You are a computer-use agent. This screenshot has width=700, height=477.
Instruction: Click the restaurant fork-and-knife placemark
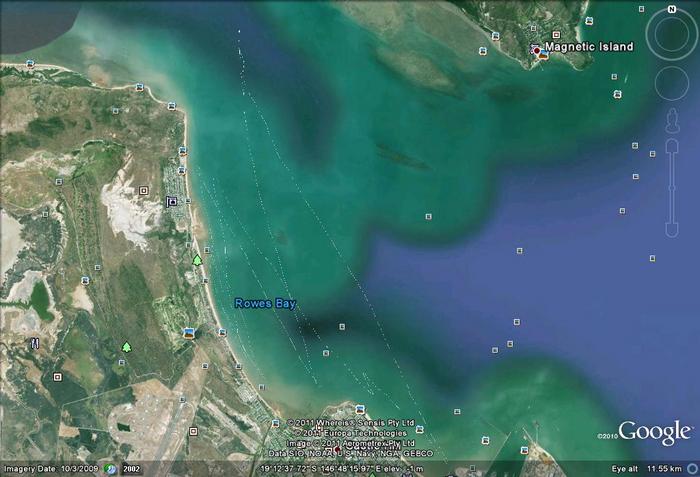(35, 342)
